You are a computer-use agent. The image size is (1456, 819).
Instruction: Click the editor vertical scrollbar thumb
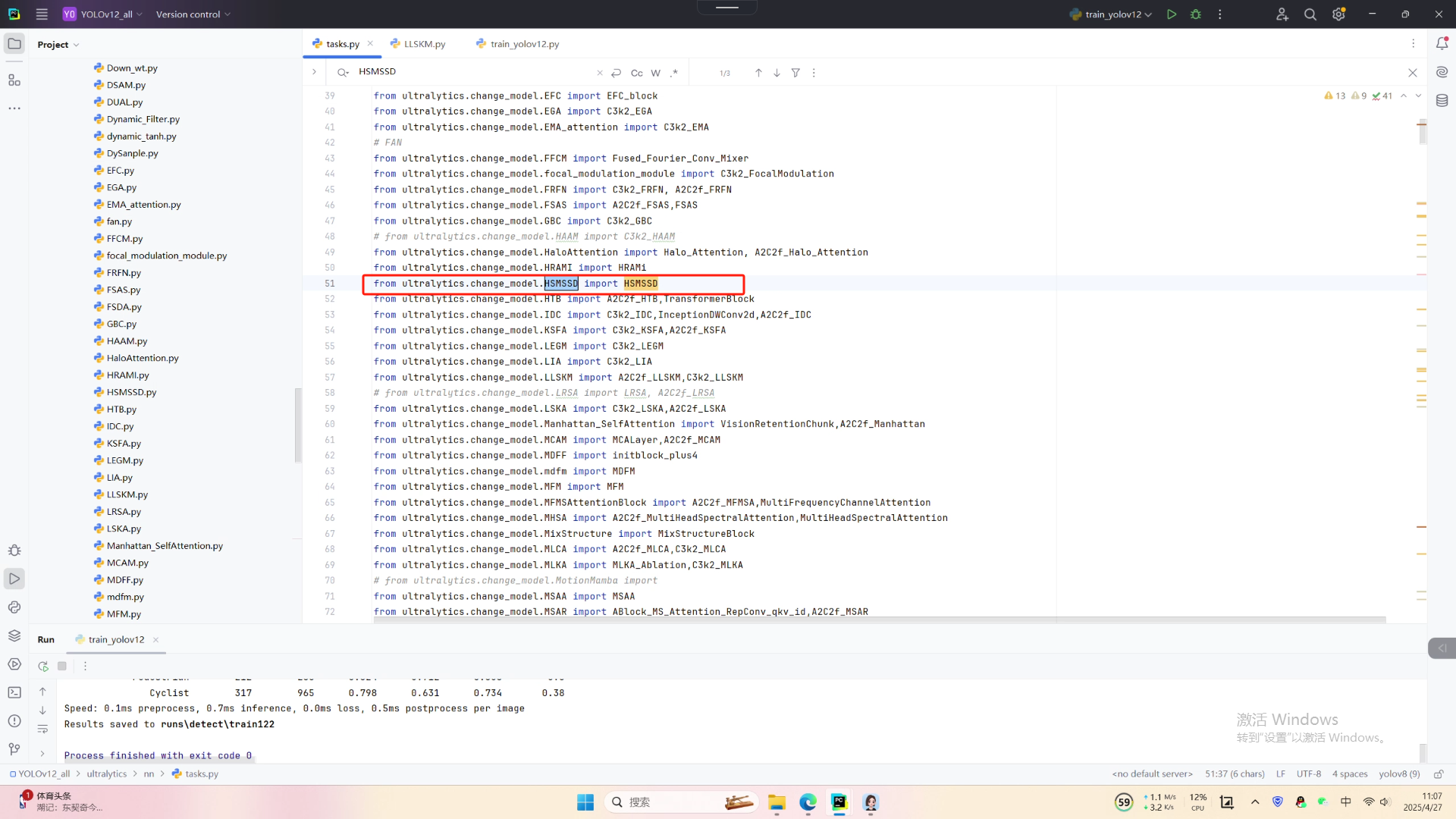(x=1422, y=132)
